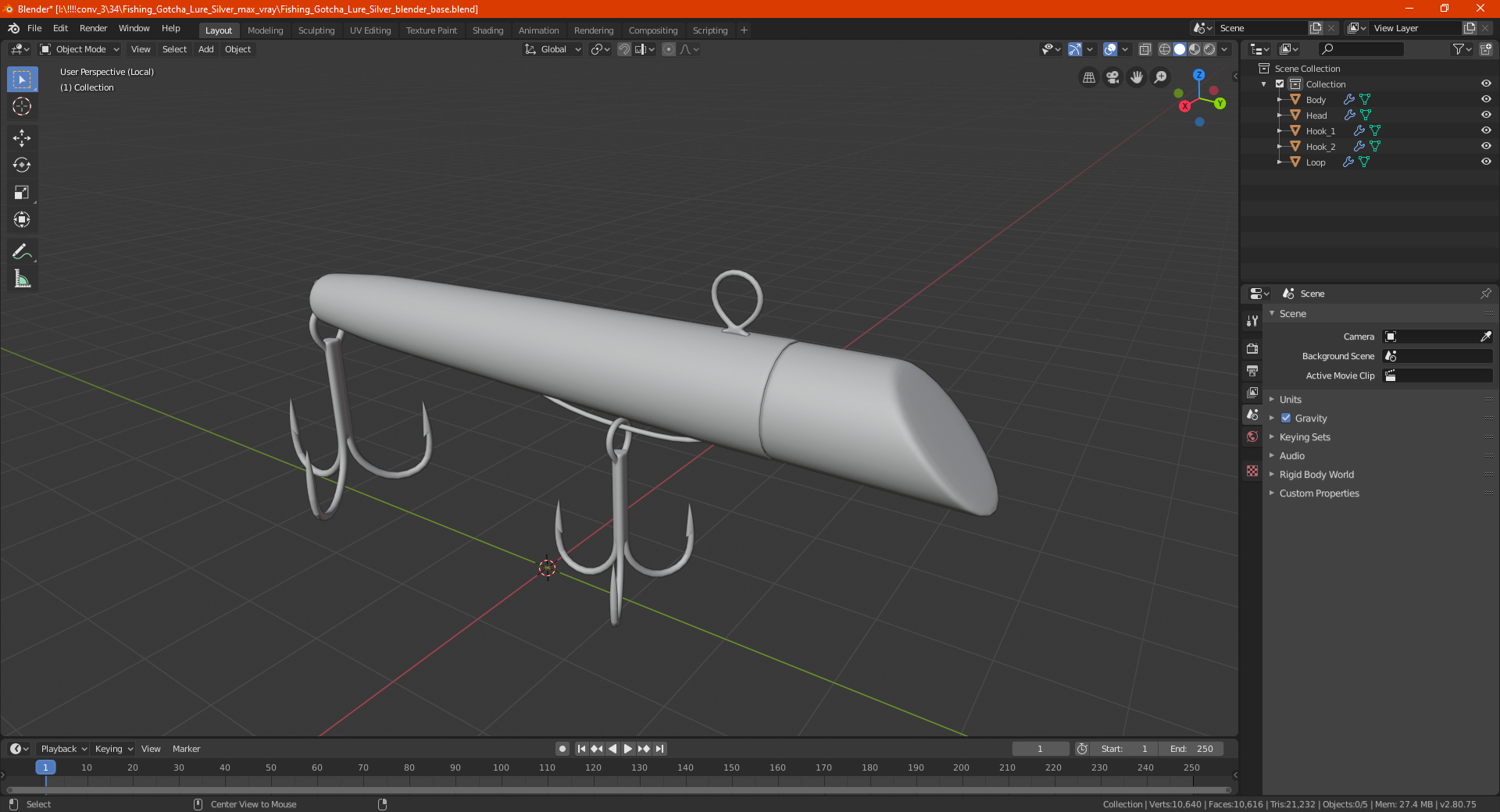Viewport: 1500px width, 812px height.
Task: Uncheck the Gravity checkbox
Action: click(1286, 418)
